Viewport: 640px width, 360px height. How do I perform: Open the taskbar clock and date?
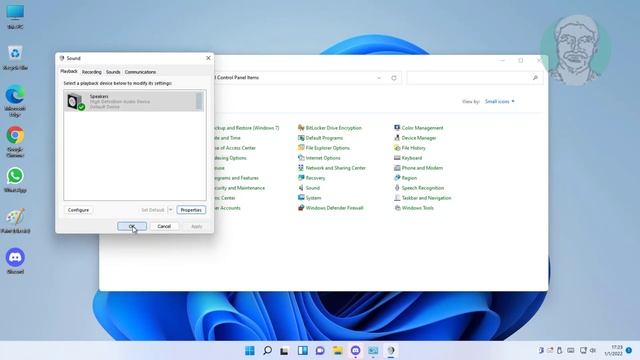click(x=614, y=350)
